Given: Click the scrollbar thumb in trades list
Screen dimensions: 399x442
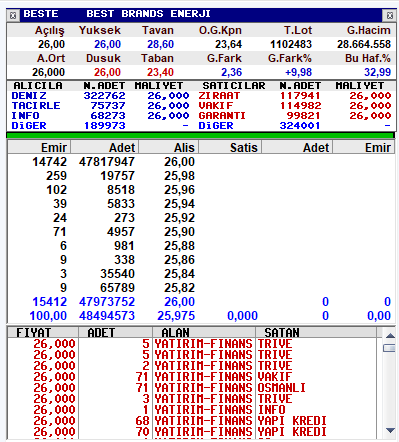Looking at the screenshot, I should coord(390,348).
